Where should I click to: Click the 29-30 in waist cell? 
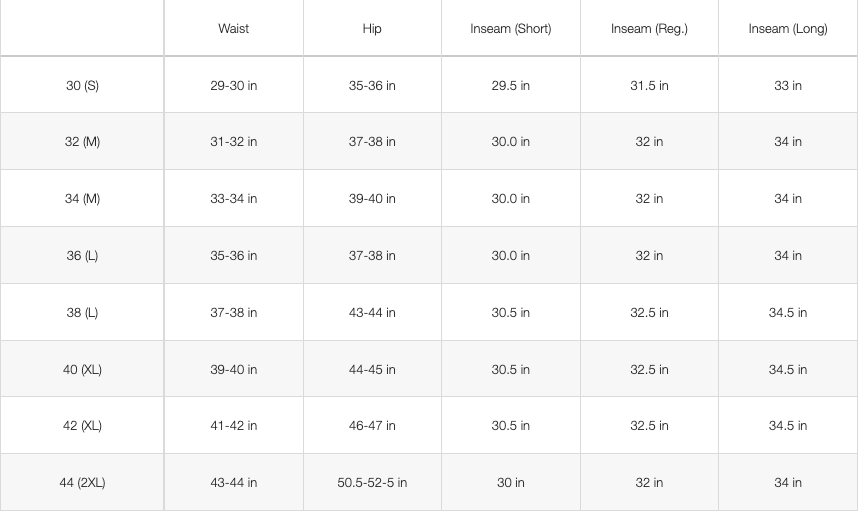click(x=233, y=86)
